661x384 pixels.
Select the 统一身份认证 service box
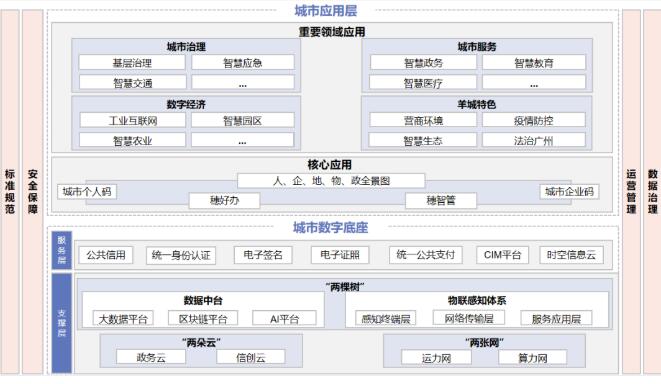pos(181,255)
